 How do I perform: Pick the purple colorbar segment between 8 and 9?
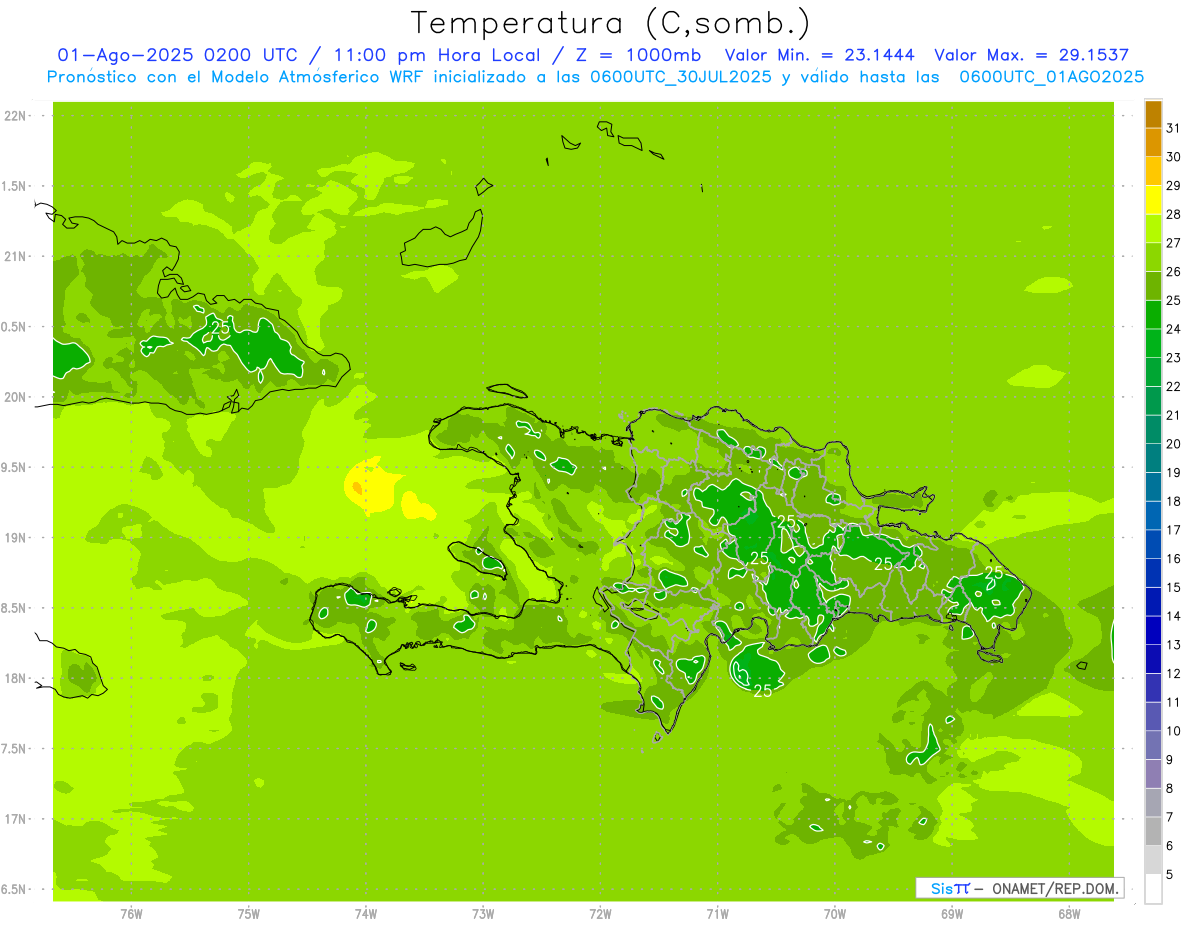click(1153, 774)
